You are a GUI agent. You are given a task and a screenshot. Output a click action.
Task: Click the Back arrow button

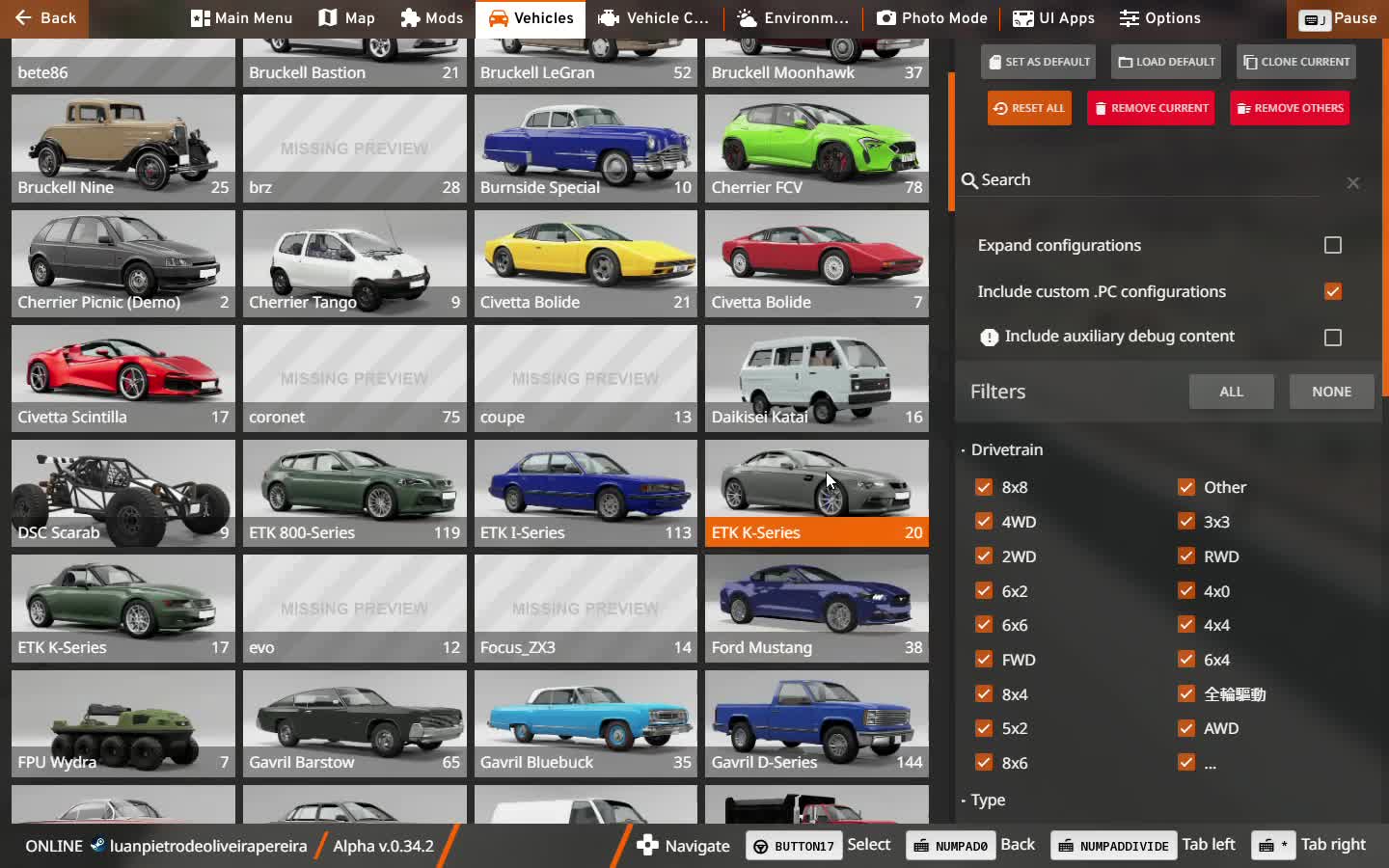tap(44, 17)
